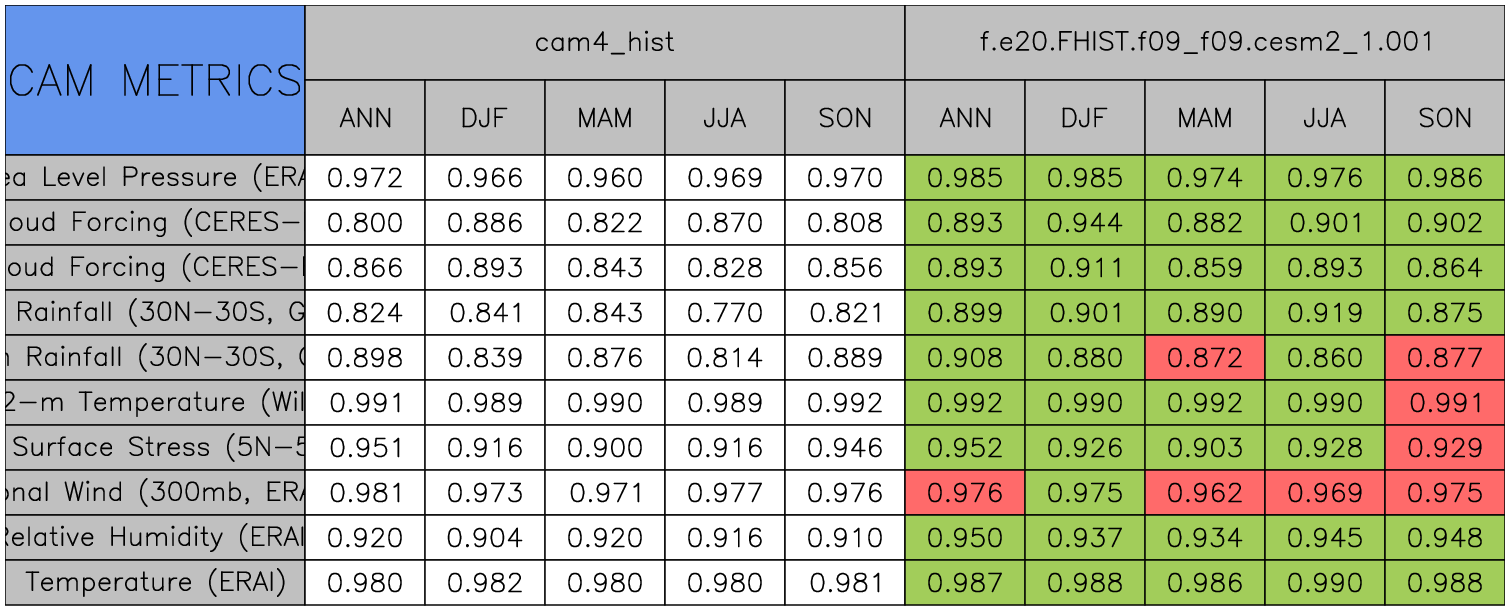Select the Sea Level Pressure row label
This screenshot has width=1510, height=611.
155,178
